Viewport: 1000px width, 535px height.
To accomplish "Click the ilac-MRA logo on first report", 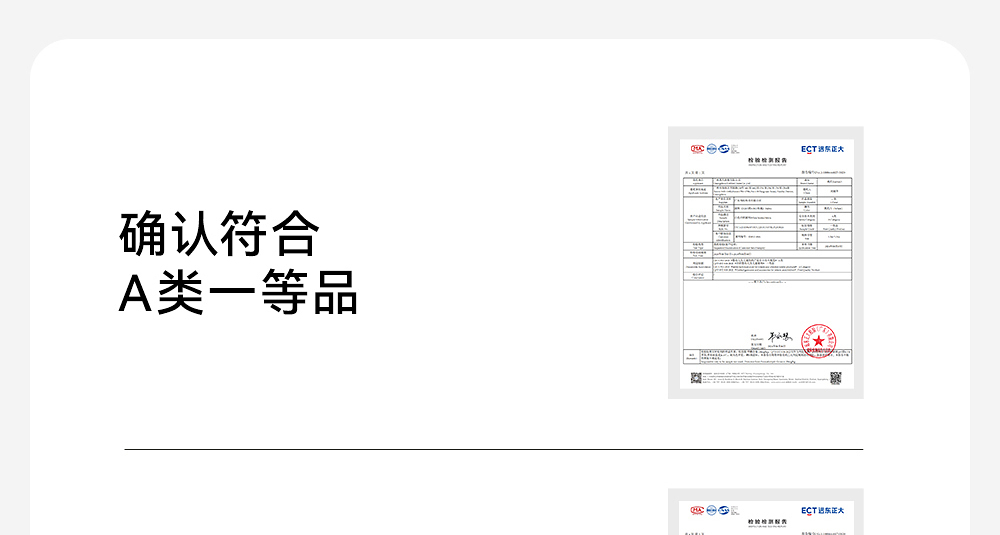I will click(712, 148).
